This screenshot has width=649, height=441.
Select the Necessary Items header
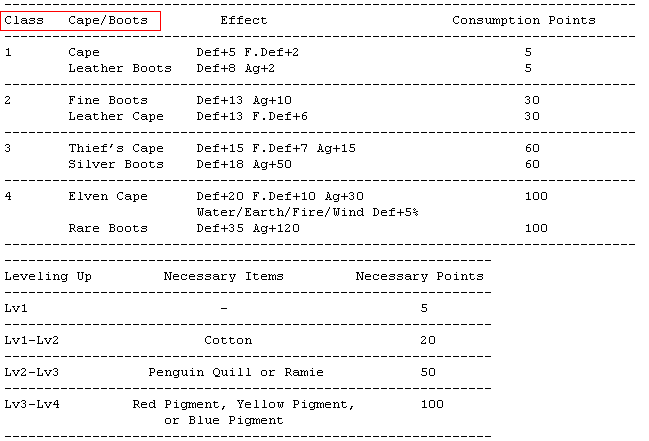[x=224, y=276]
